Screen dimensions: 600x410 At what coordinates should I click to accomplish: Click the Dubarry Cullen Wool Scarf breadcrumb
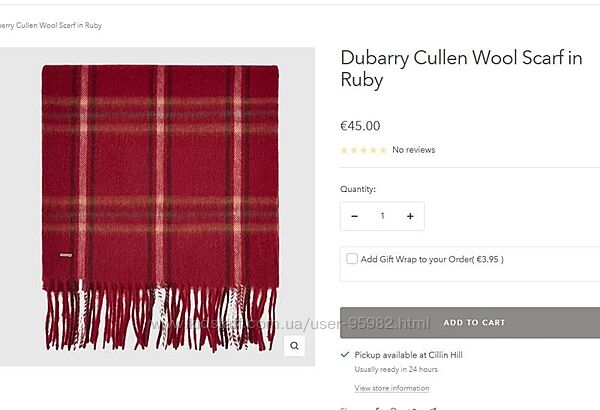tap(51, 25)
